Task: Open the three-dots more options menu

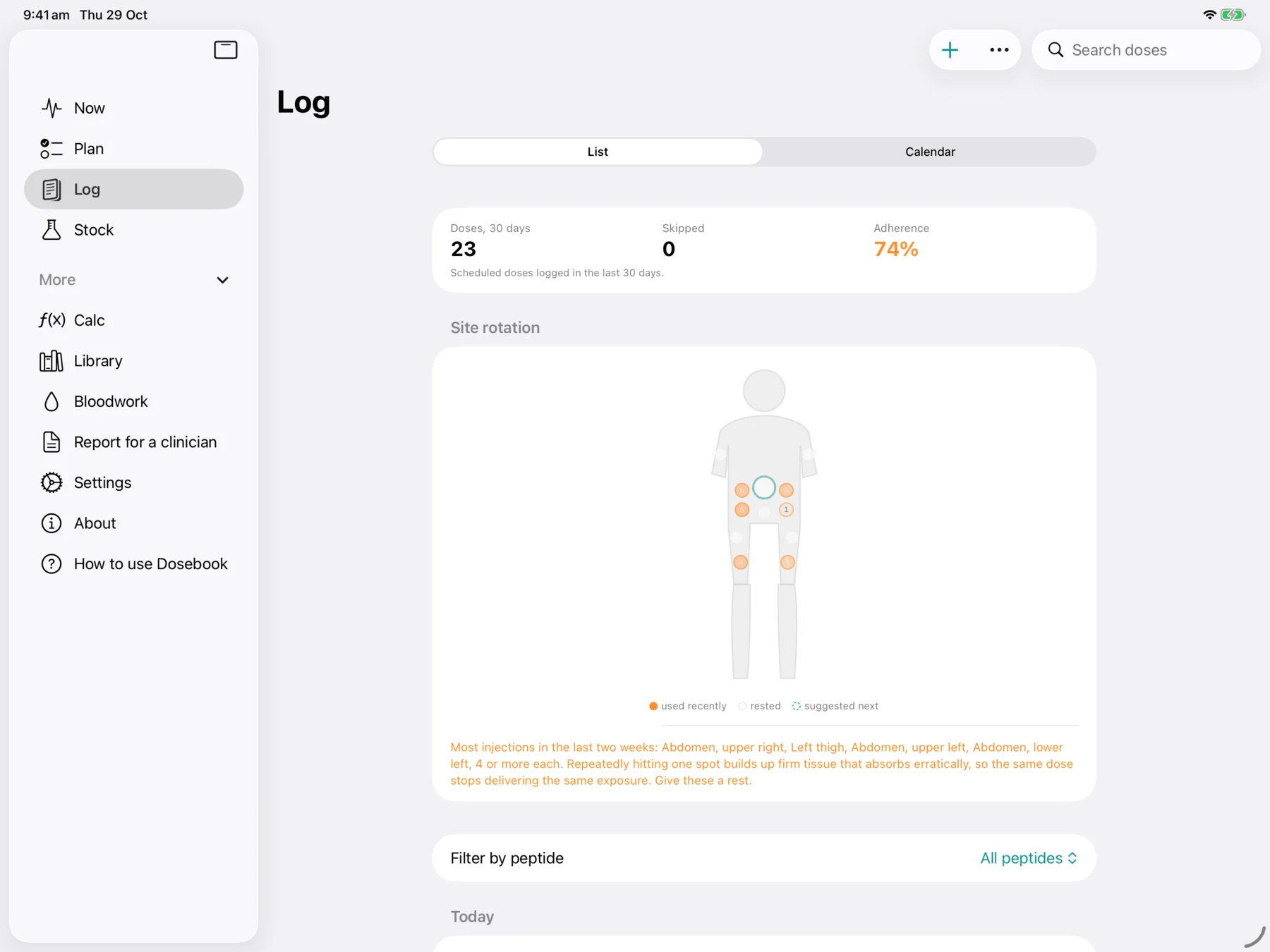Action: pyautogui.click(x=999, y=50)
